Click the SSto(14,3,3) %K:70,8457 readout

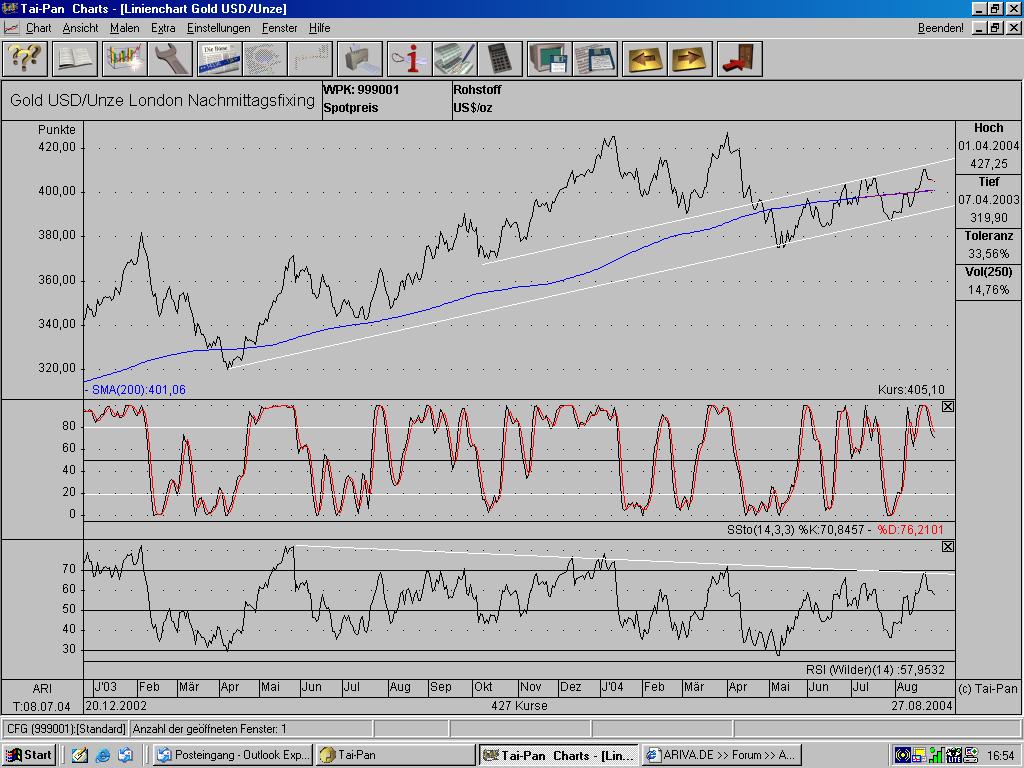click(x=795, y=530)
